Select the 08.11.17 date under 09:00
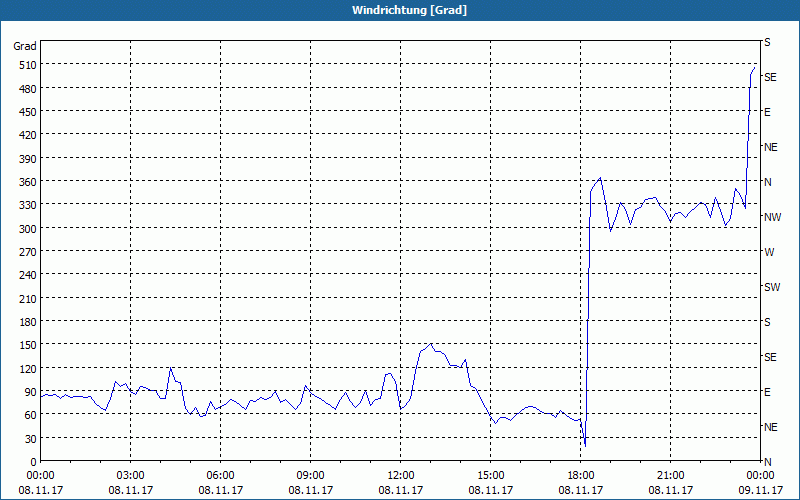This screenshot has height=500, width=800. click(311, 491)
